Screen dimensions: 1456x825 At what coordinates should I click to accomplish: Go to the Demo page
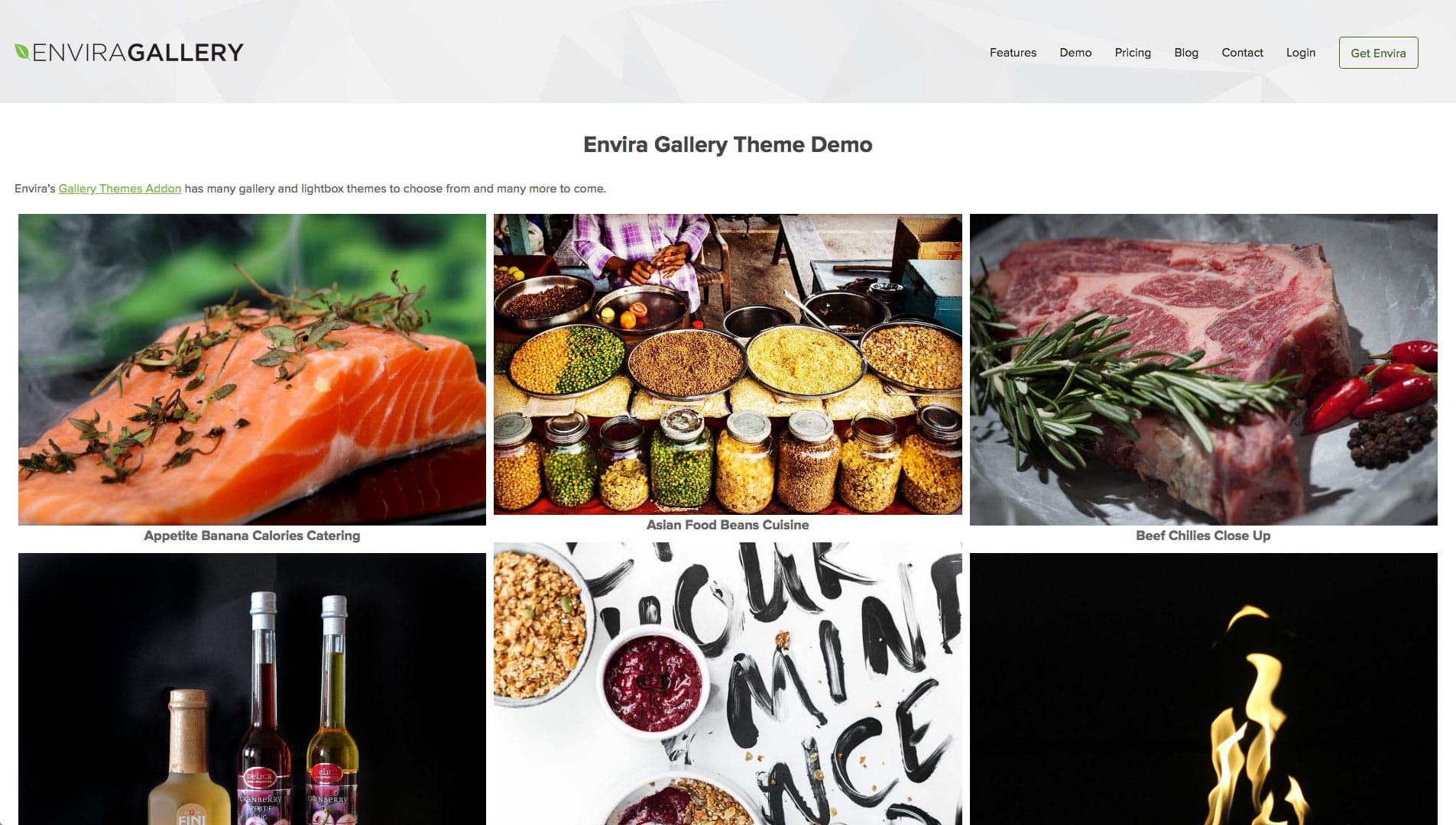coord(1075,53)
